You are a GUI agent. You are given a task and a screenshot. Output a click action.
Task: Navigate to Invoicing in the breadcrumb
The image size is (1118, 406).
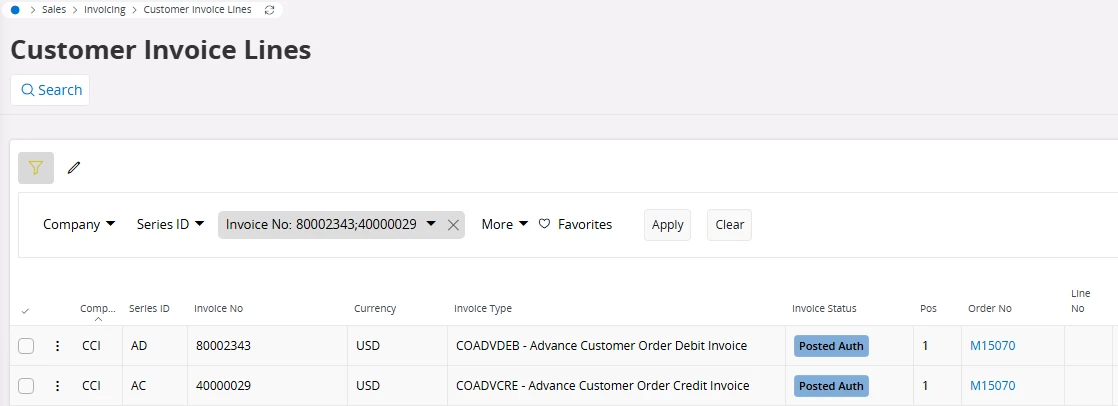(105, 10)
